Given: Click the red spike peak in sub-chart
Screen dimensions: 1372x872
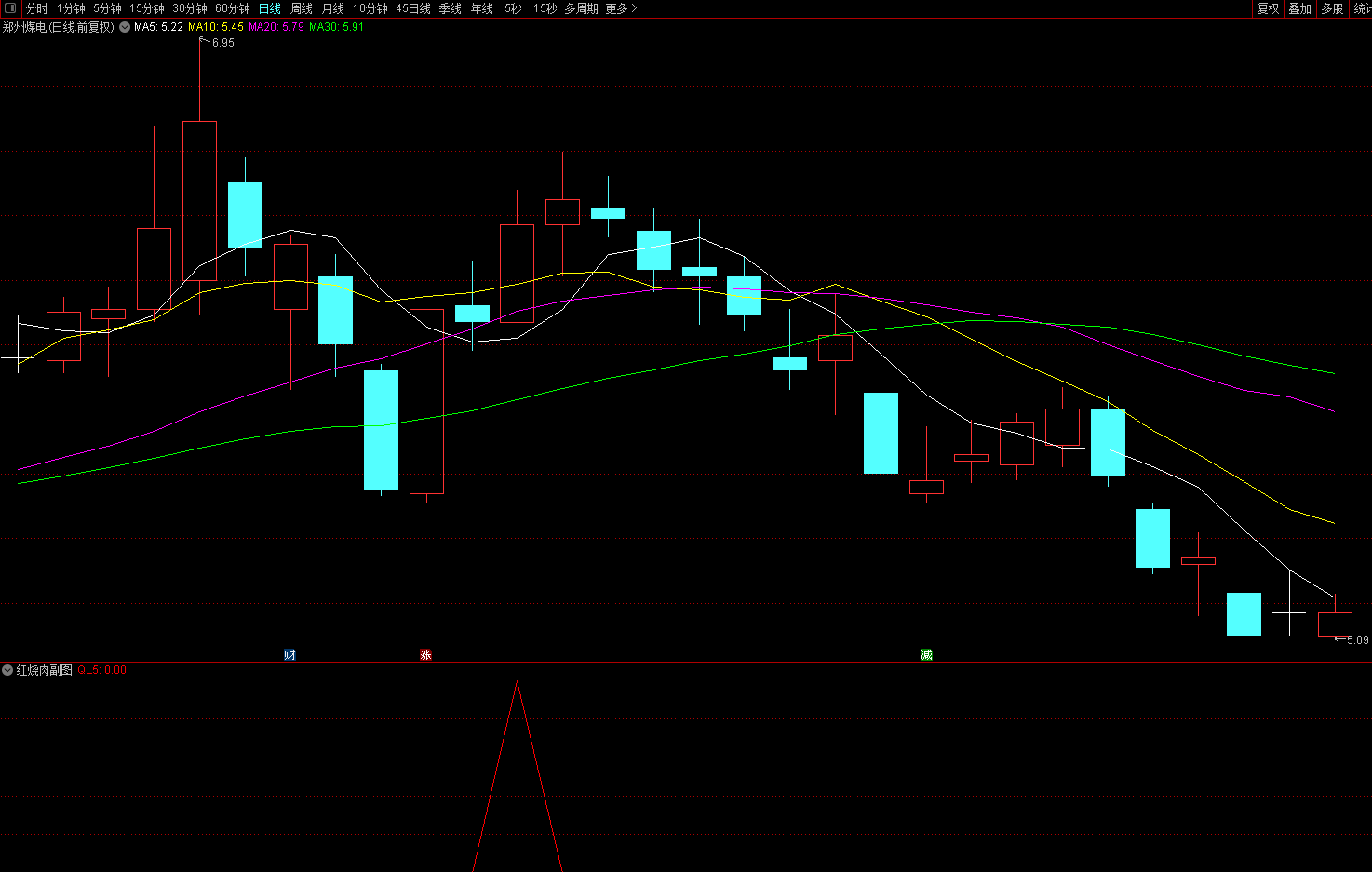Looking at the screenshot, I should coord(518,683).
